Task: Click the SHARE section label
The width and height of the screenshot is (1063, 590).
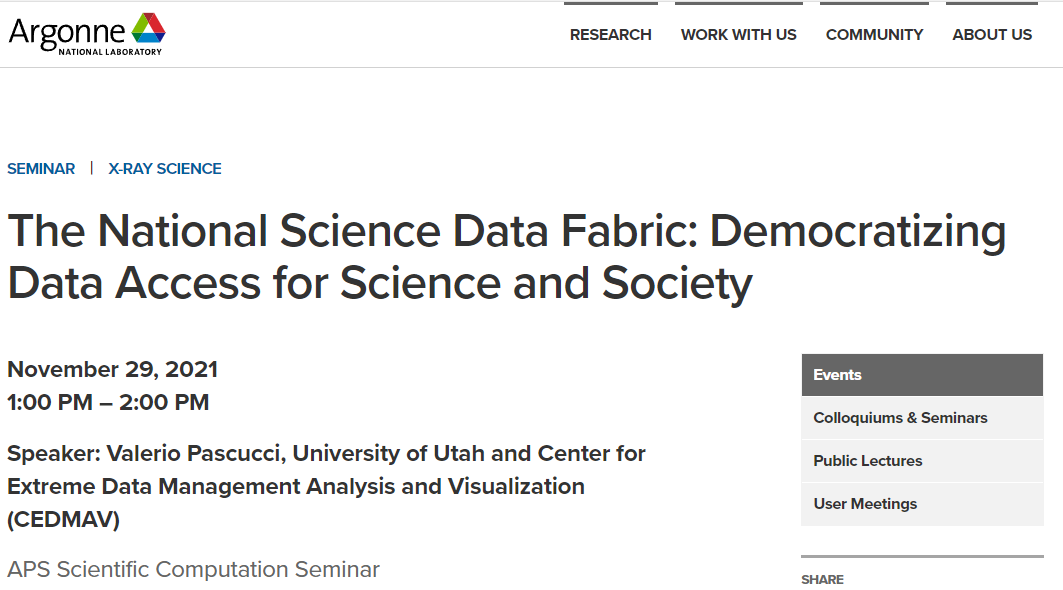Action: (822, 580)
